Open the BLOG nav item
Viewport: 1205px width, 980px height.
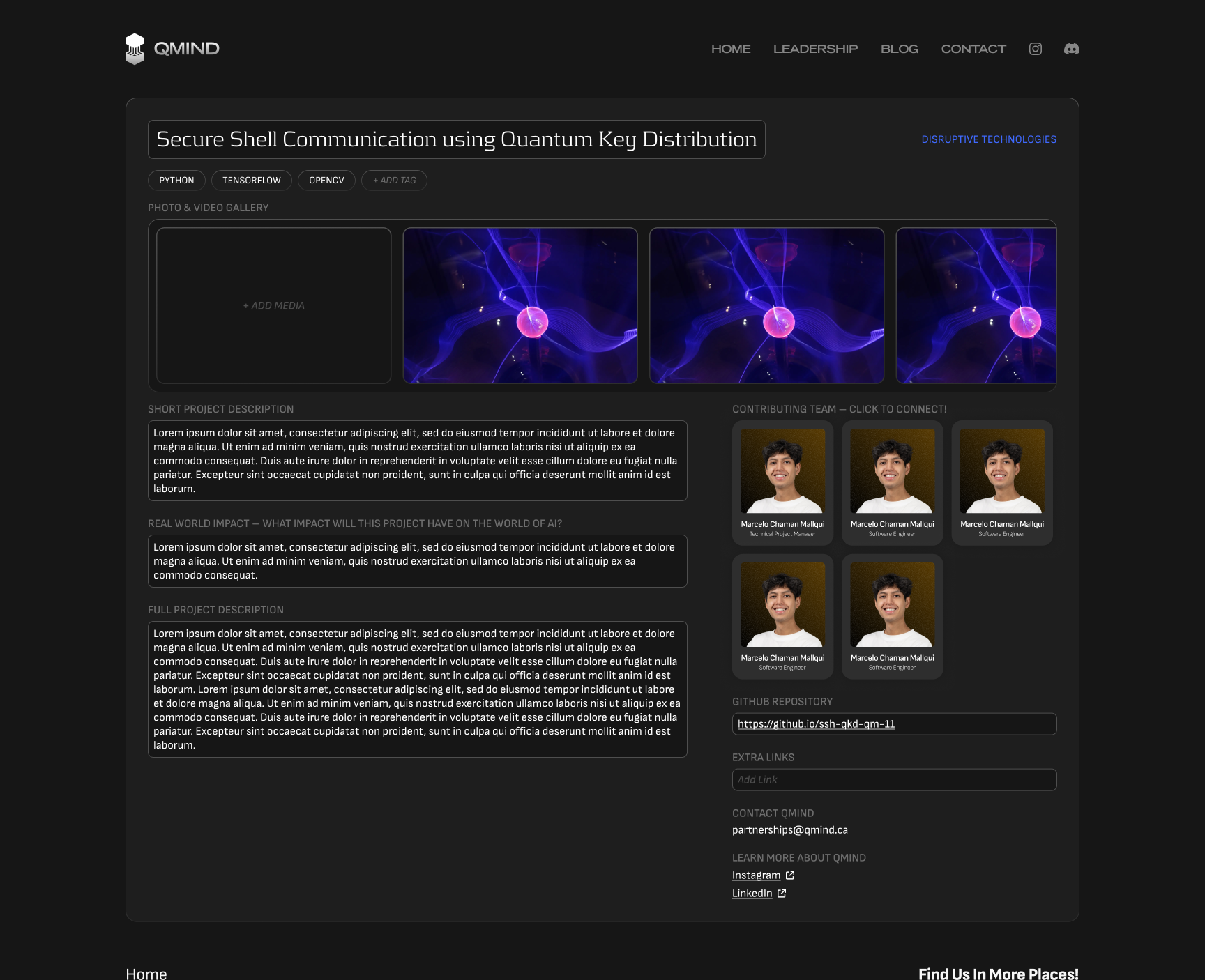tap(900, 49)
